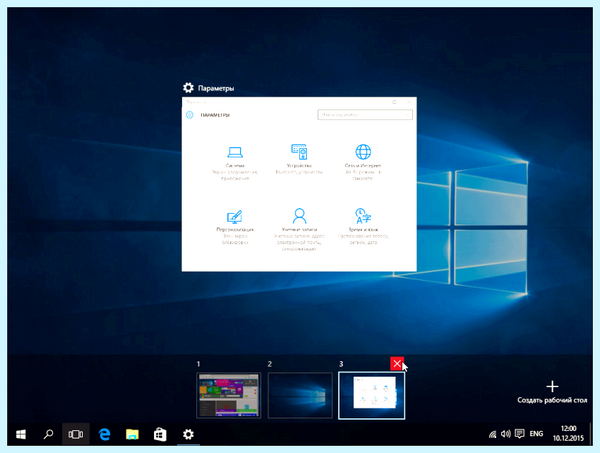Open Settings gear on taskbar
Viewport: 600px width, 453px height.
click(188, 434)
